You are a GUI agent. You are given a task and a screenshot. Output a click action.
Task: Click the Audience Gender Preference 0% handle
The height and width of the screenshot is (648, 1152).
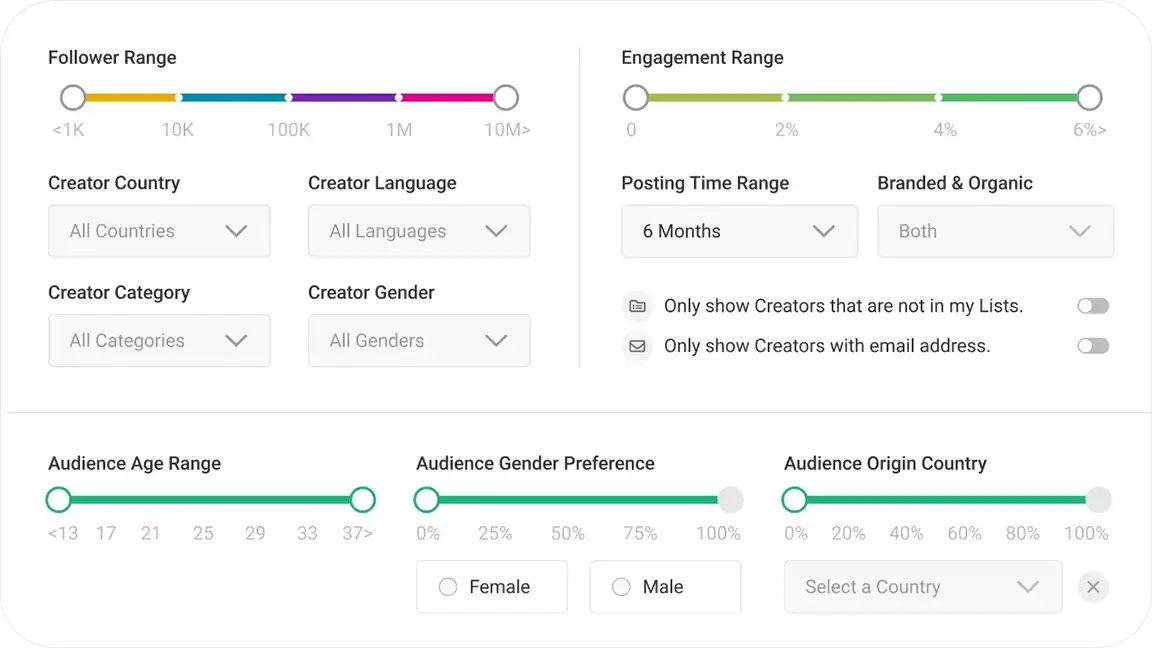coord(427,500)
